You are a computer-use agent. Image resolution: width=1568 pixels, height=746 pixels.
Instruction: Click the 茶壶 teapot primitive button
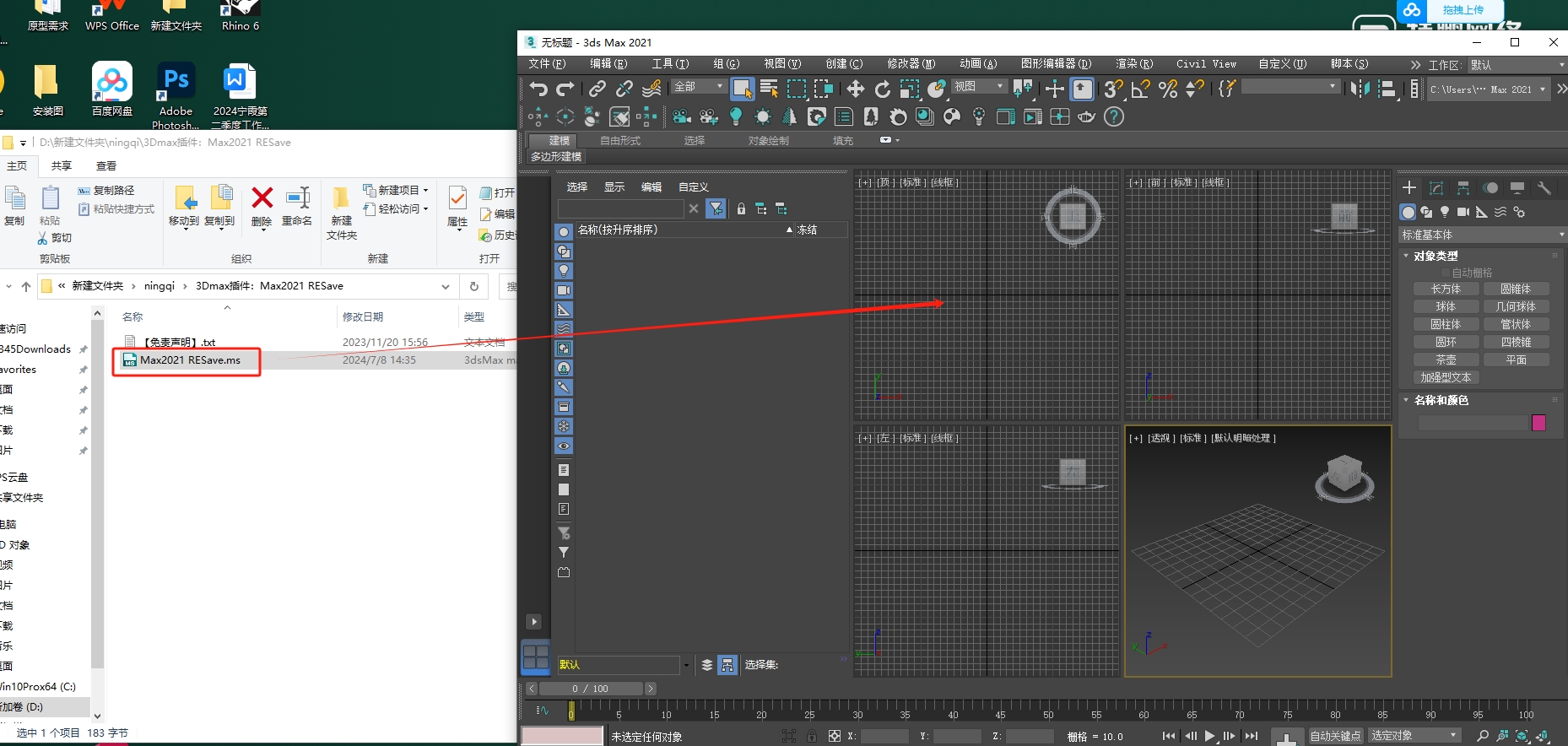1446,359
